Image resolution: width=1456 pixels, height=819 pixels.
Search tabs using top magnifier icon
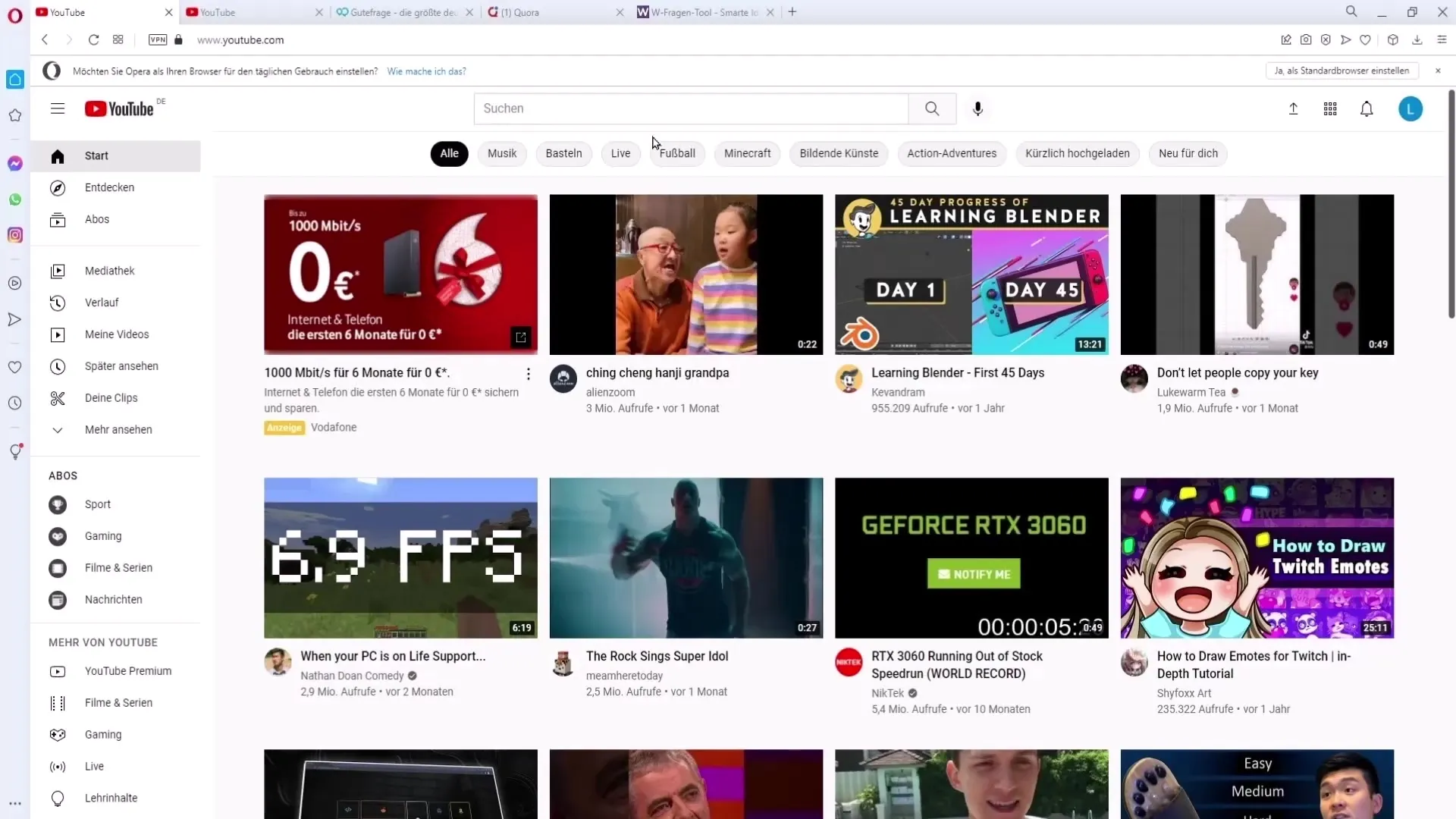click(1351, 11)
